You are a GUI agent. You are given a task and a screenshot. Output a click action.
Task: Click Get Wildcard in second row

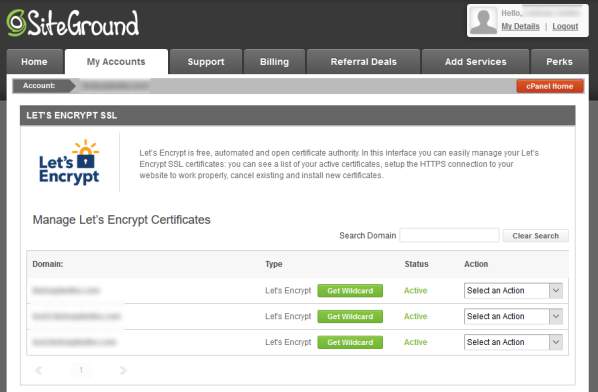(350, 316)
